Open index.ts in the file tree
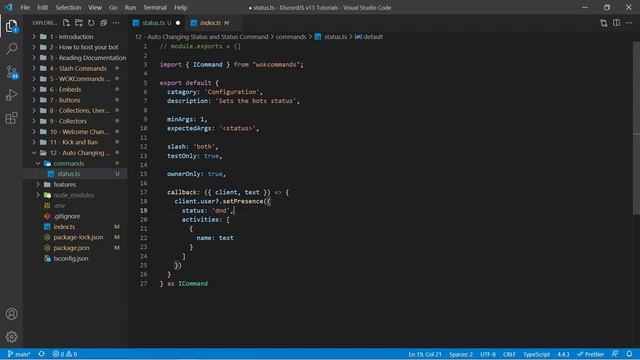The height and width of the screenshot is (360, 640). point(75,227)
